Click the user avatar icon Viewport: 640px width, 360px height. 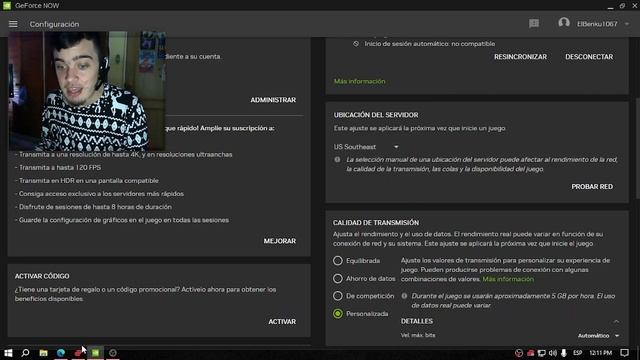[564, 23]
